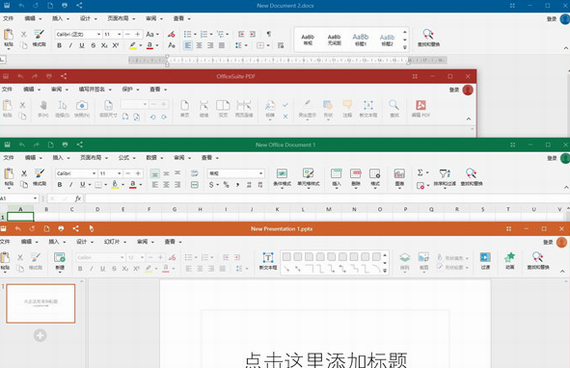The height and width of the screenshot is (368, 570).
Task: Toggle Italic in the Word window ribbon
Action: pos(71,45)
